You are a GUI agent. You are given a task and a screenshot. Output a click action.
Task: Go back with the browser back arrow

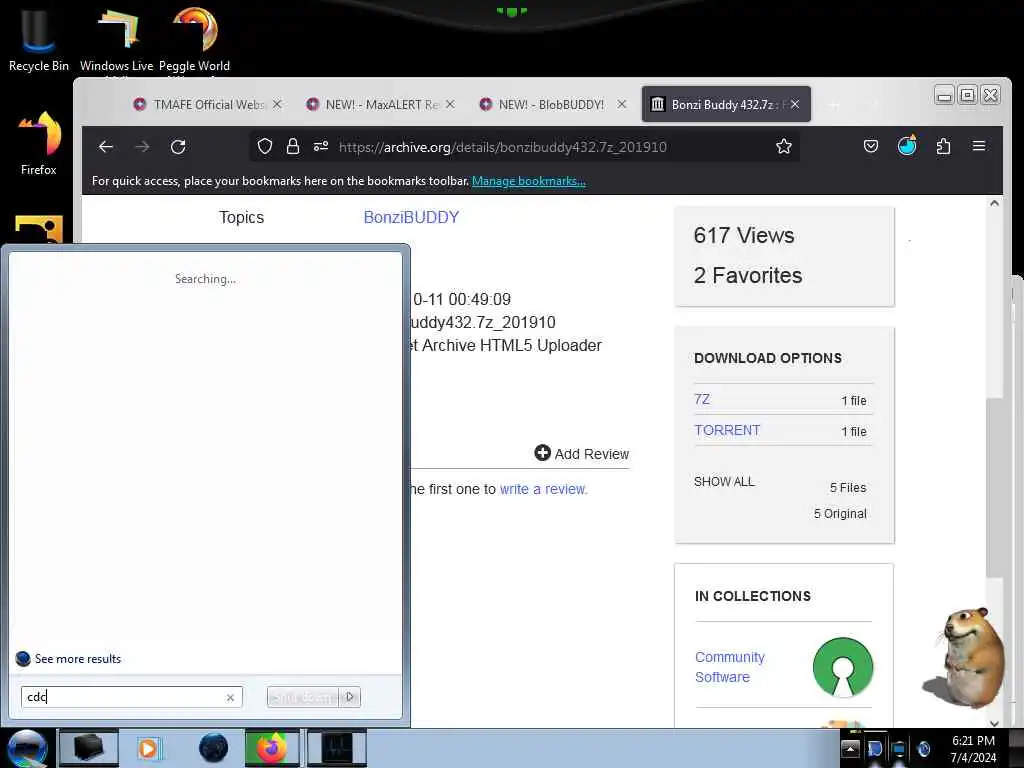[x=106, y=147]
